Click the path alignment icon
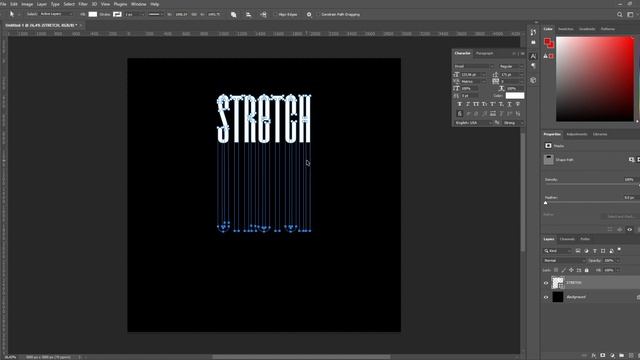This screenshot has width=640, height=360. (x=249, y=14)
